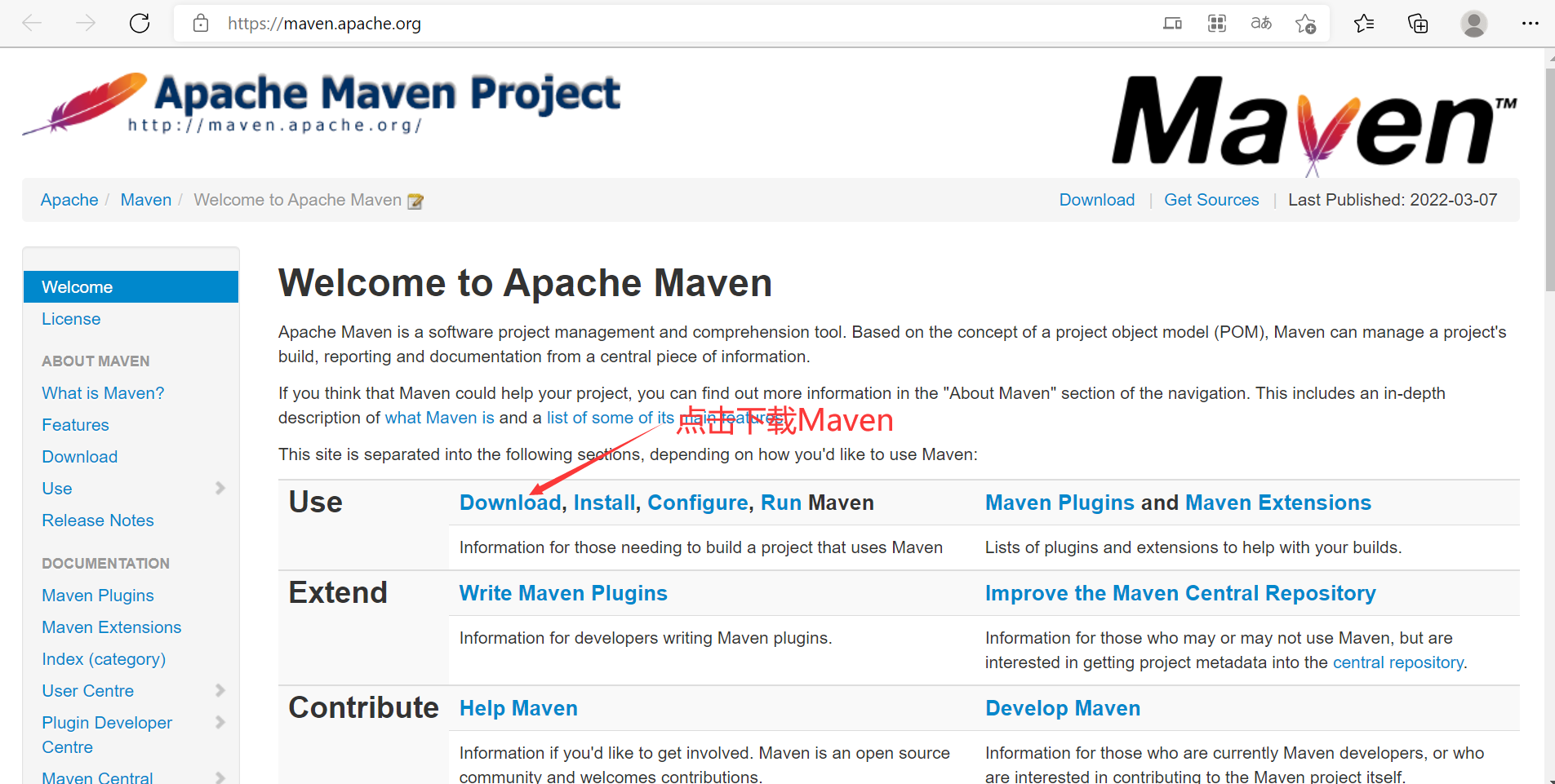Follow the 'what Maven is' link
The image size is (1555, 784).
(x=439, y=418)
